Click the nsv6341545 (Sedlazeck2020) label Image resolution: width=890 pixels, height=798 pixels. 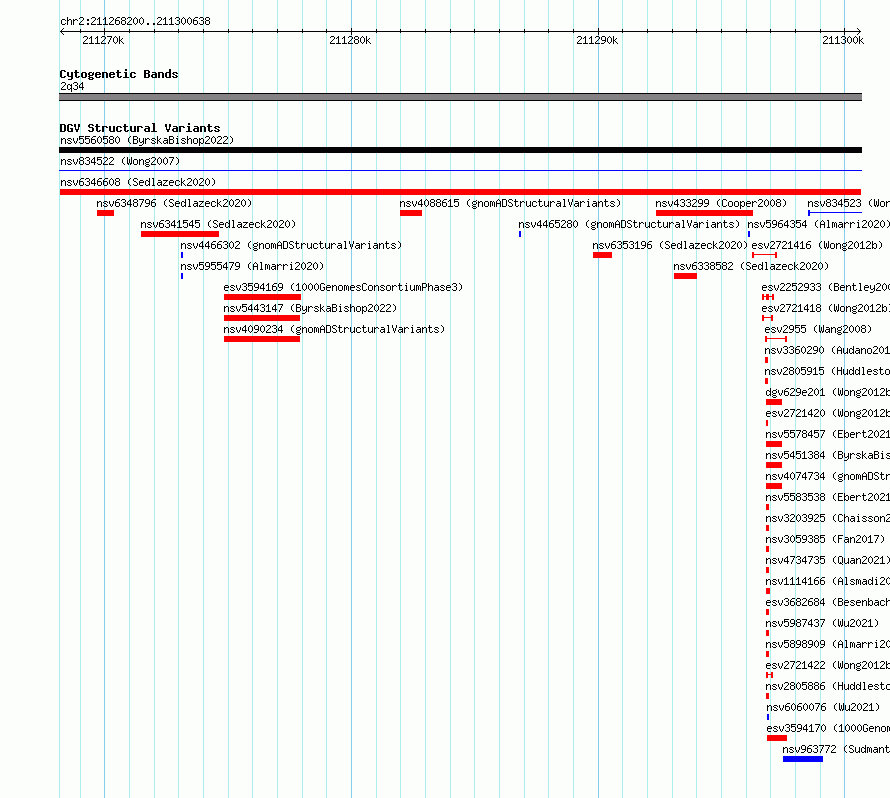point(218,224)
